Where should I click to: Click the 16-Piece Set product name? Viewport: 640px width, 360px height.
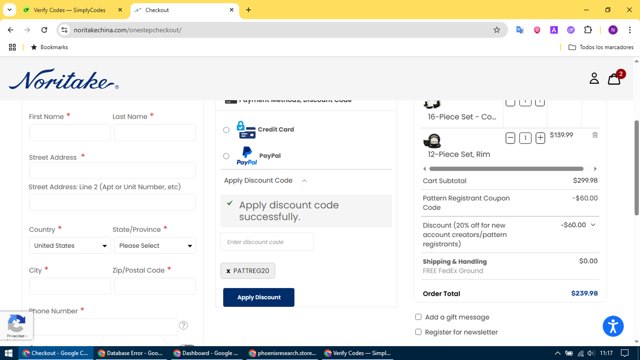tap(462, 117)
